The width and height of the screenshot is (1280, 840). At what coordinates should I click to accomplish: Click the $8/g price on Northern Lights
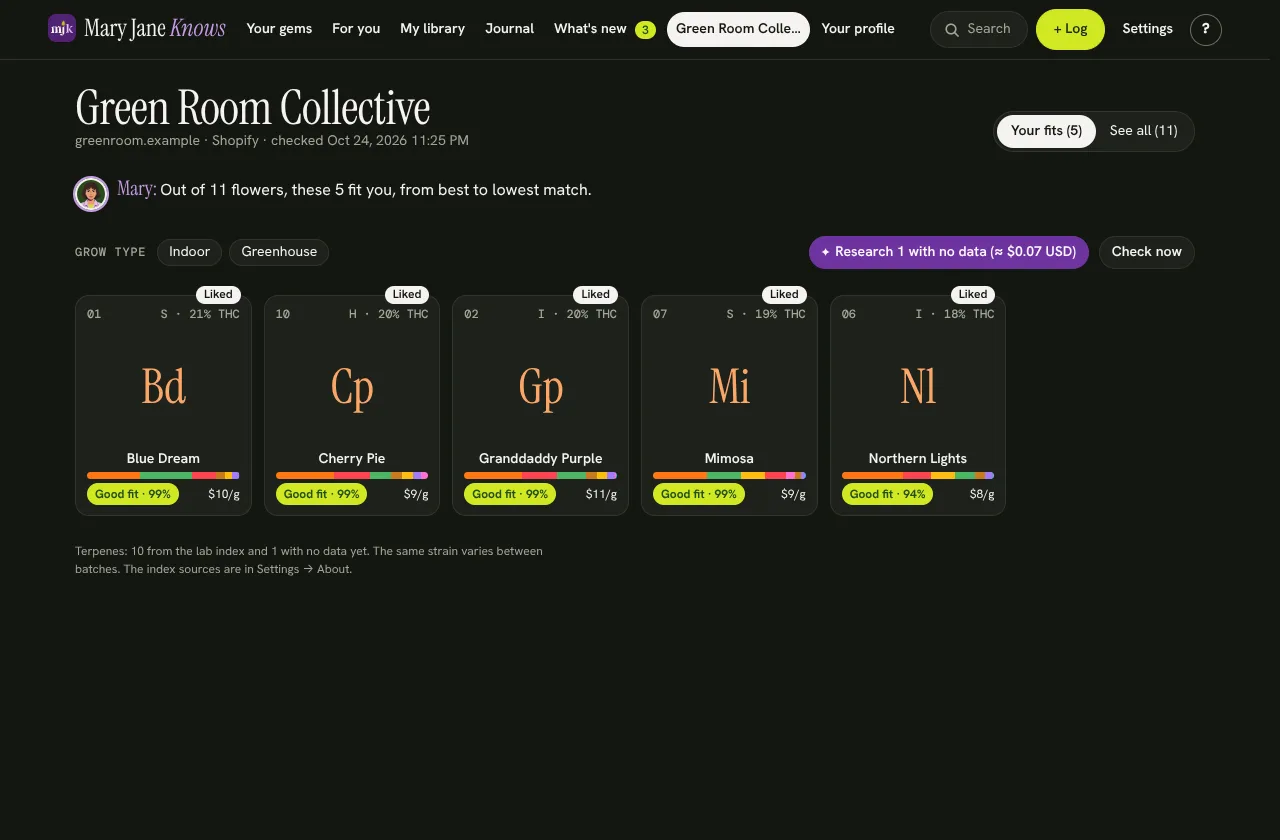tap(982, 494)
